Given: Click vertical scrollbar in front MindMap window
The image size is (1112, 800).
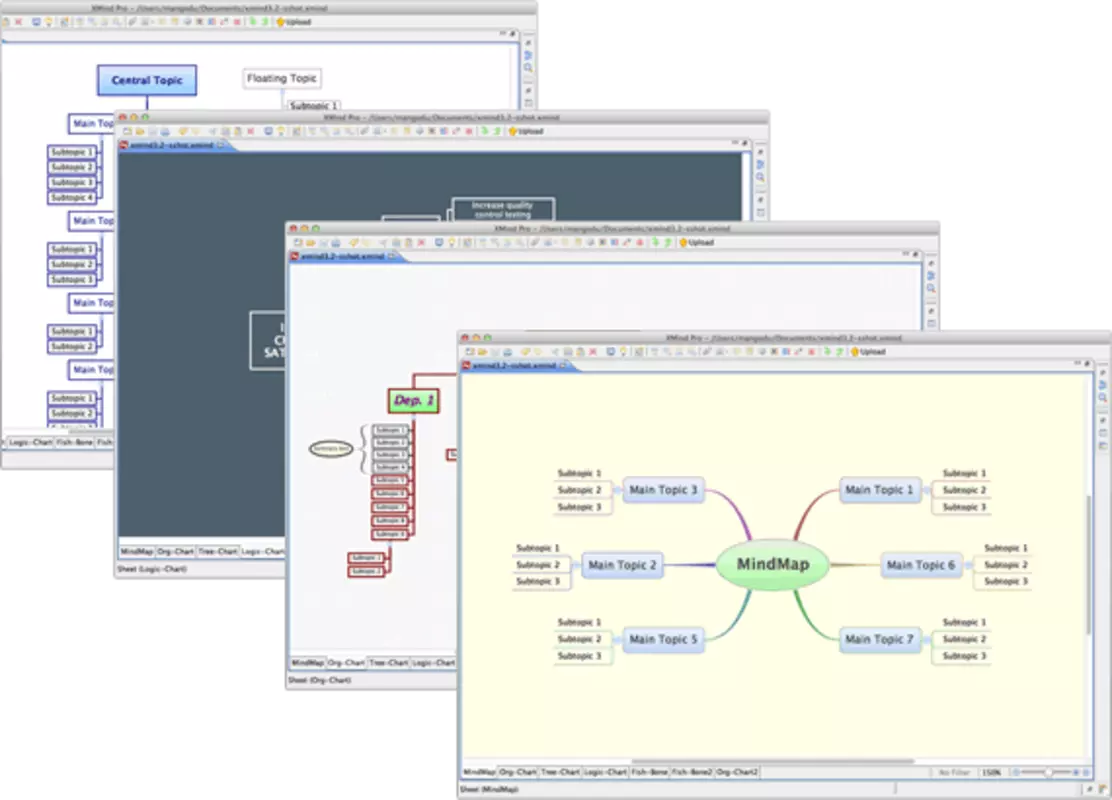Looking at the screenshot, I should [x=1089, y=564].
